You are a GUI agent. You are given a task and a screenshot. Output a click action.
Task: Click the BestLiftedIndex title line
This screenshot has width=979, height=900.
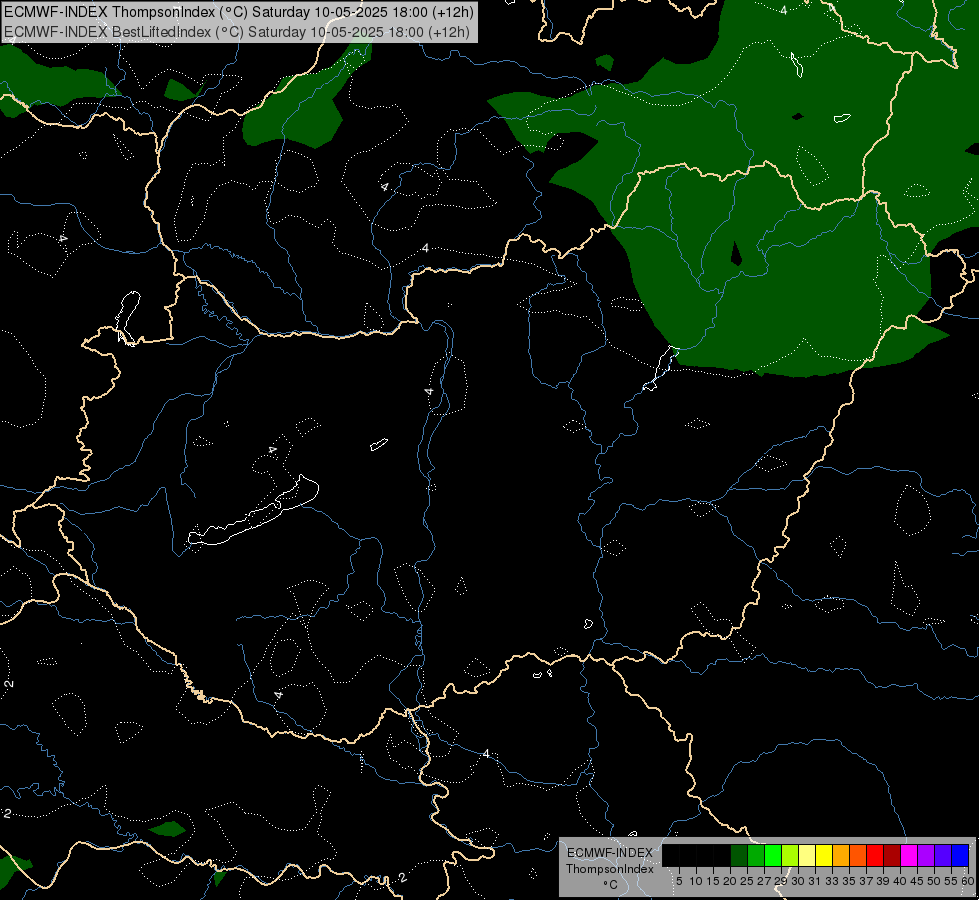237,31
